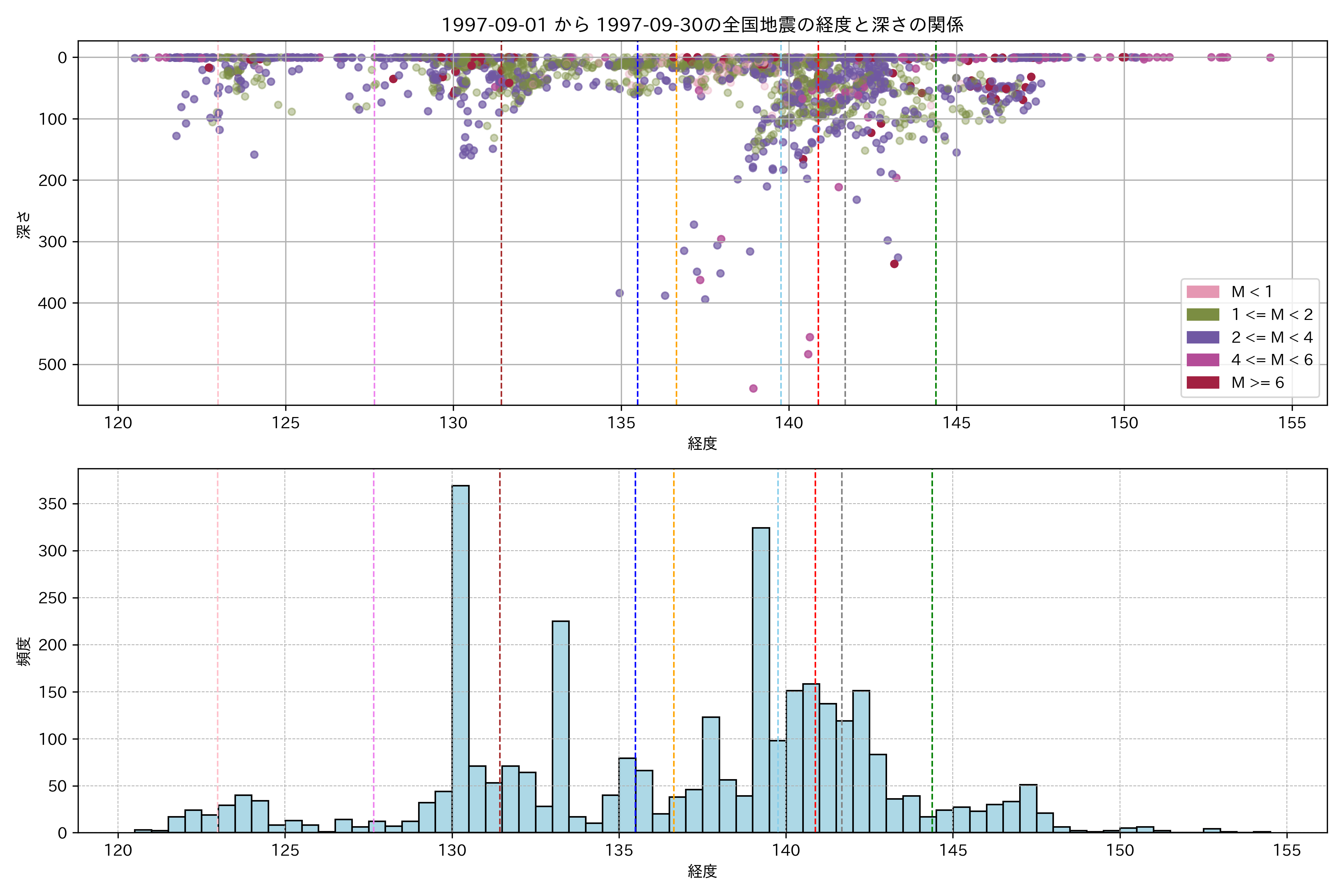The image size is (1344, 896).
Task: Click the crimson deep point near depth 340
Action: click(894, 264)
